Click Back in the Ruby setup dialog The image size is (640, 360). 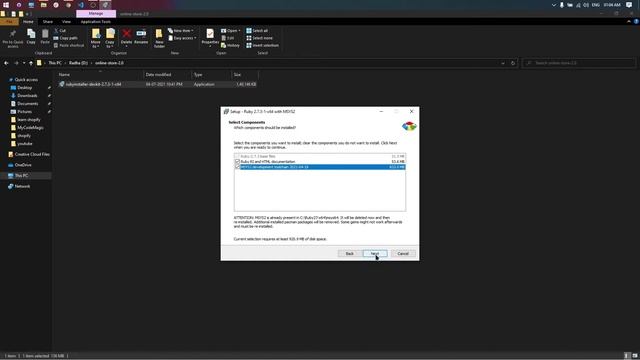click(349, 253)
